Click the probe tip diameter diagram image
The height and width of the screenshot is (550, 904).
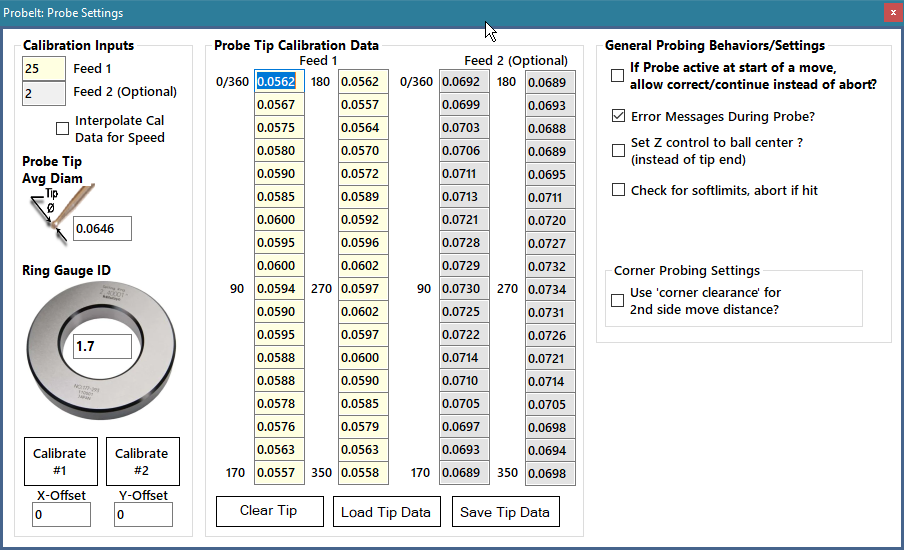click(x=61, y=213)
